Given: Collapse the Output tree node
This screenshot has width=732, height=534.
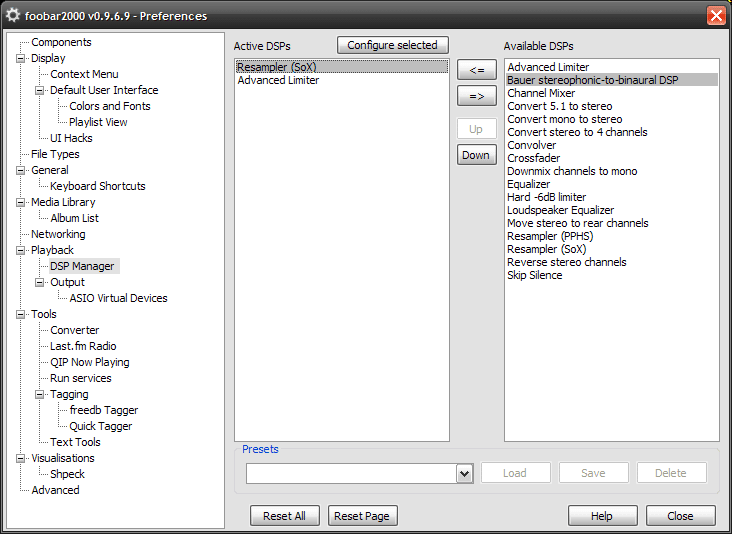Looking at the screenshot, I should tap(40, 282).
